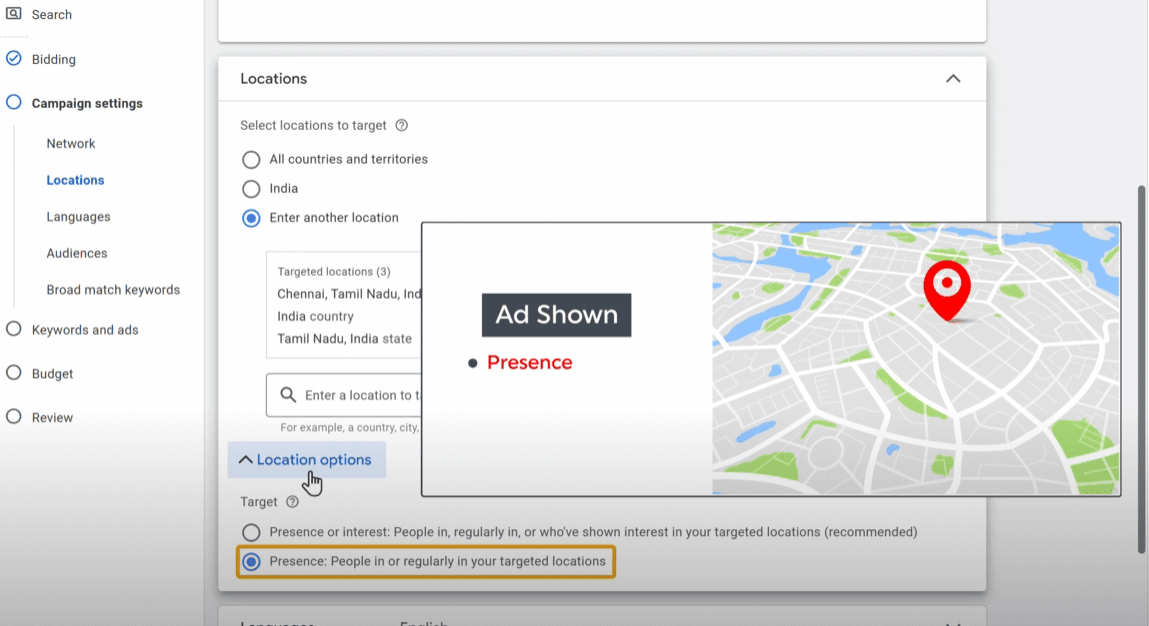Open Network in campaign settings
The height and width of the screenshot is (626, 1149).
(71, 144)
